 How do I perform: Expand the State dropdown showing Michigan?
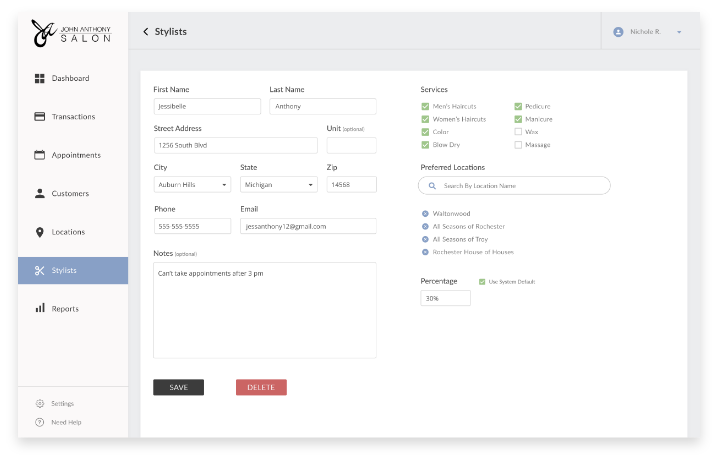278,185
